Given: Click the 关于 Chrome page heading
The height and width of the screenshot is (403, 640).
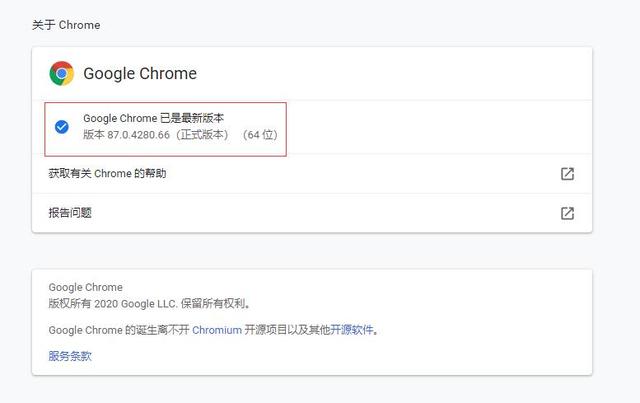Looking at the screenshot, I should (66, 25).
